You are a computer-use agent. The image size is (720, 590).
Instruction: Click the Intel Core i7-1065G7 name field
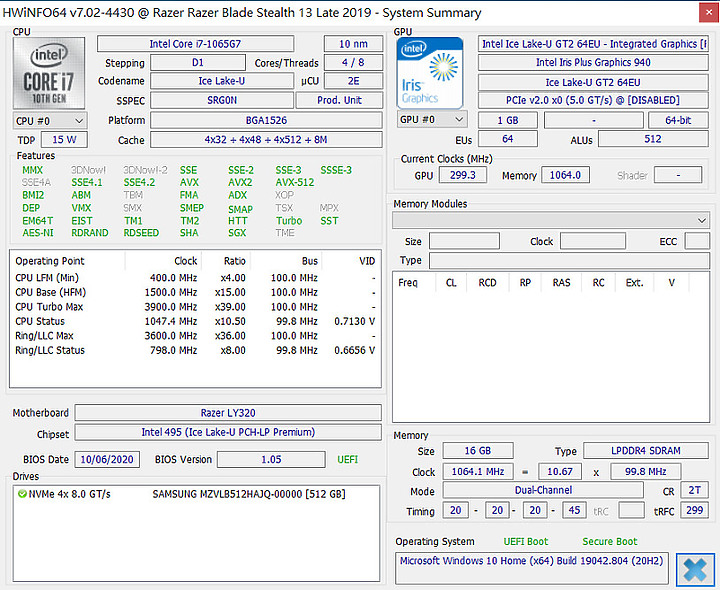pyautogui.click(x=195, y=44)
